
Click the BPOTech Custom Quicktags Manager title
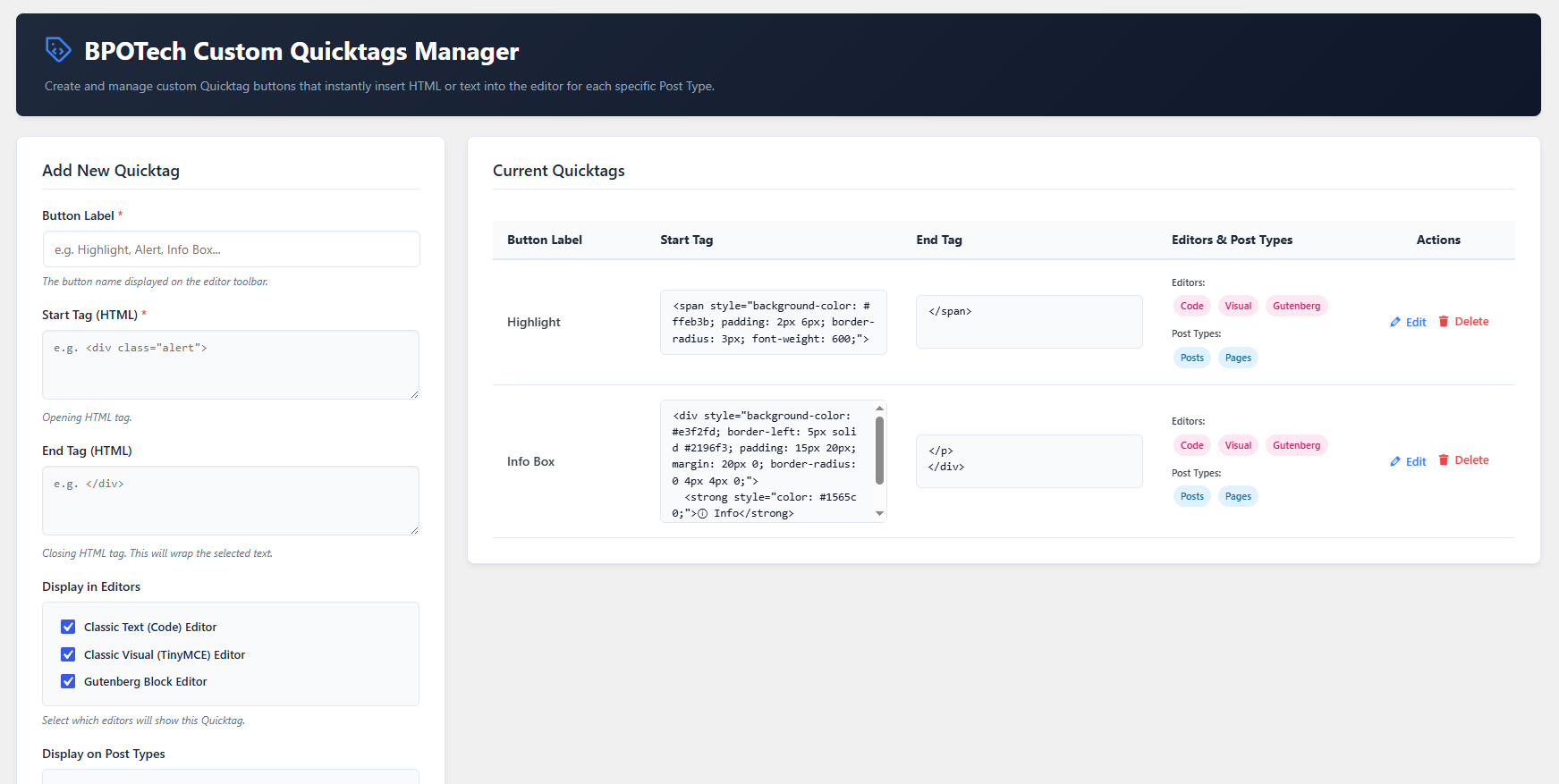[301, 51]
